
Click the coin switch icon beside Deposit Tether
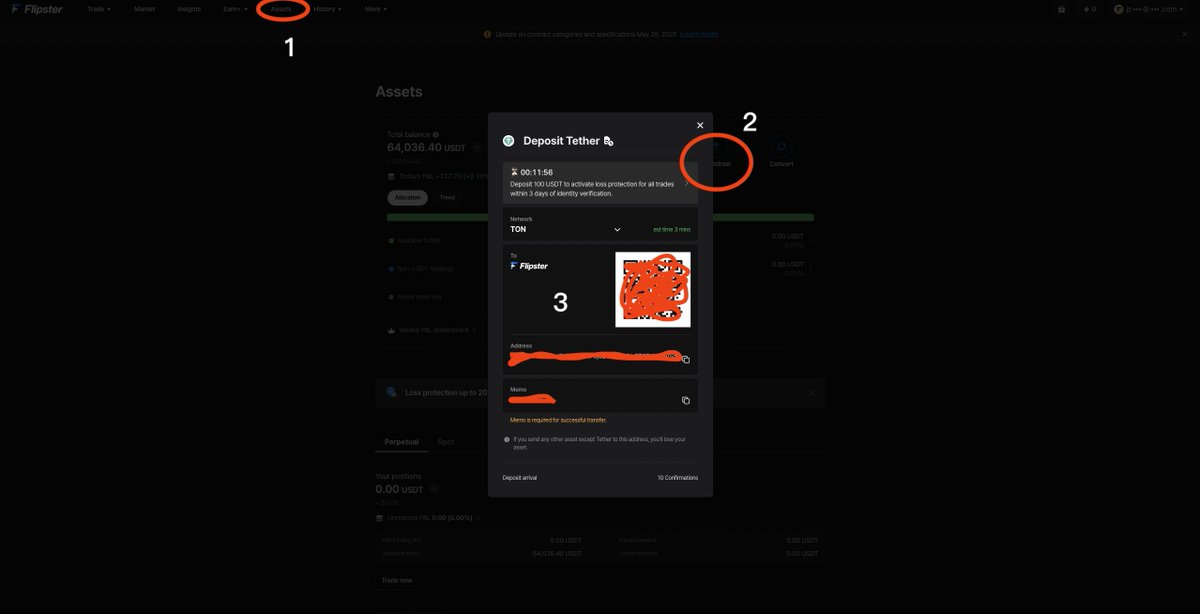point(608,141)
